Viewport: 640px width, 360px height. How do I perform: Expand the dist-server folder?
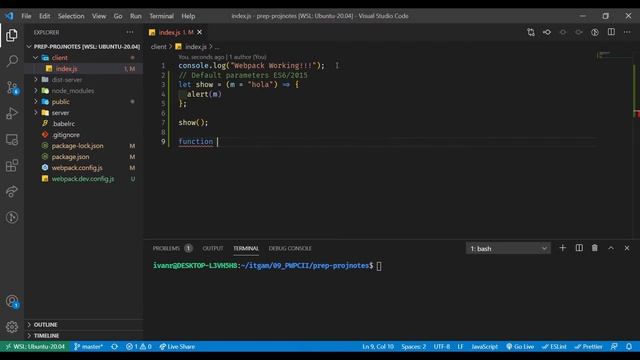click(83, 80)
